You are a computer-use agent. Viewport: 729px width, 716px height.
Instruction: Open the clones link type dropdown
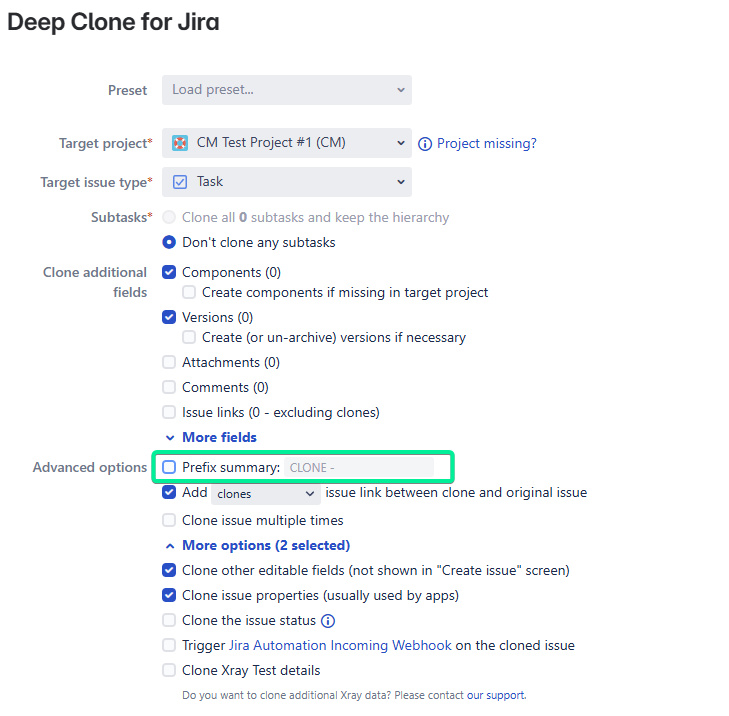[265, 494]
